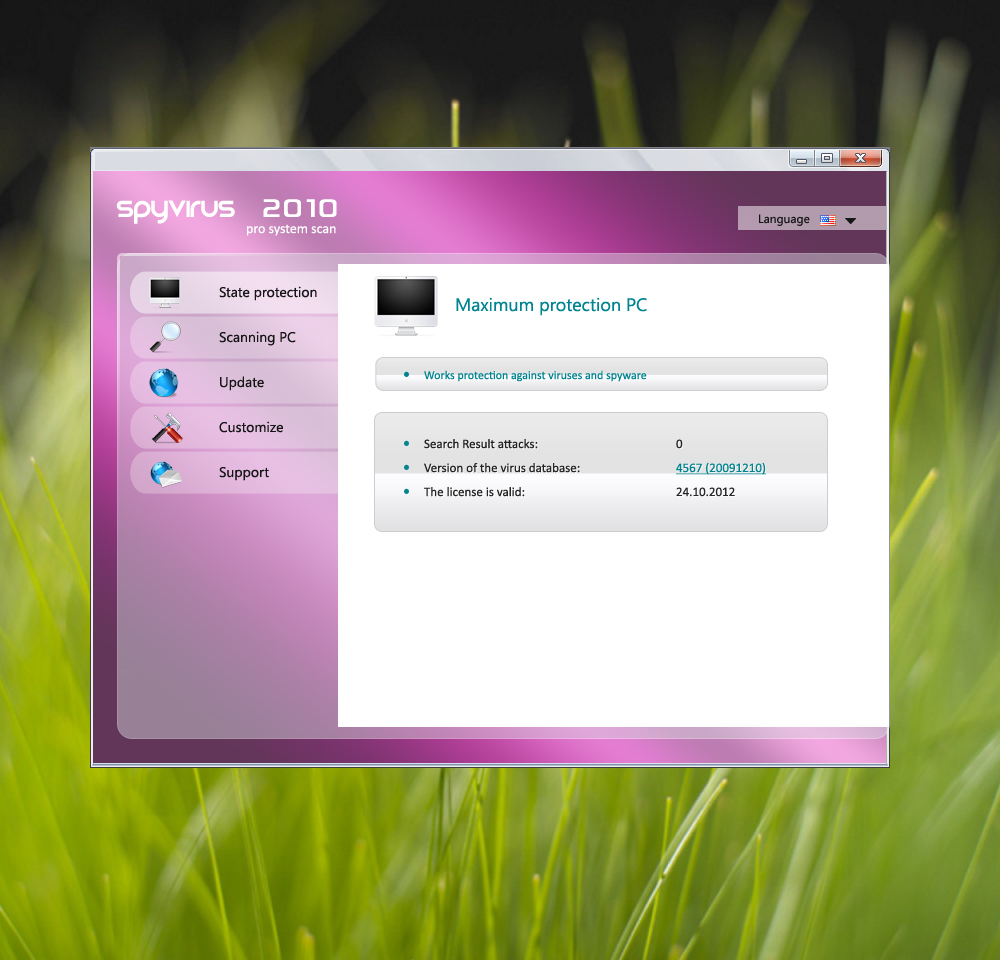Open the Customize section
Viewport: 1000px width, 960px height.
click(235, 427)
